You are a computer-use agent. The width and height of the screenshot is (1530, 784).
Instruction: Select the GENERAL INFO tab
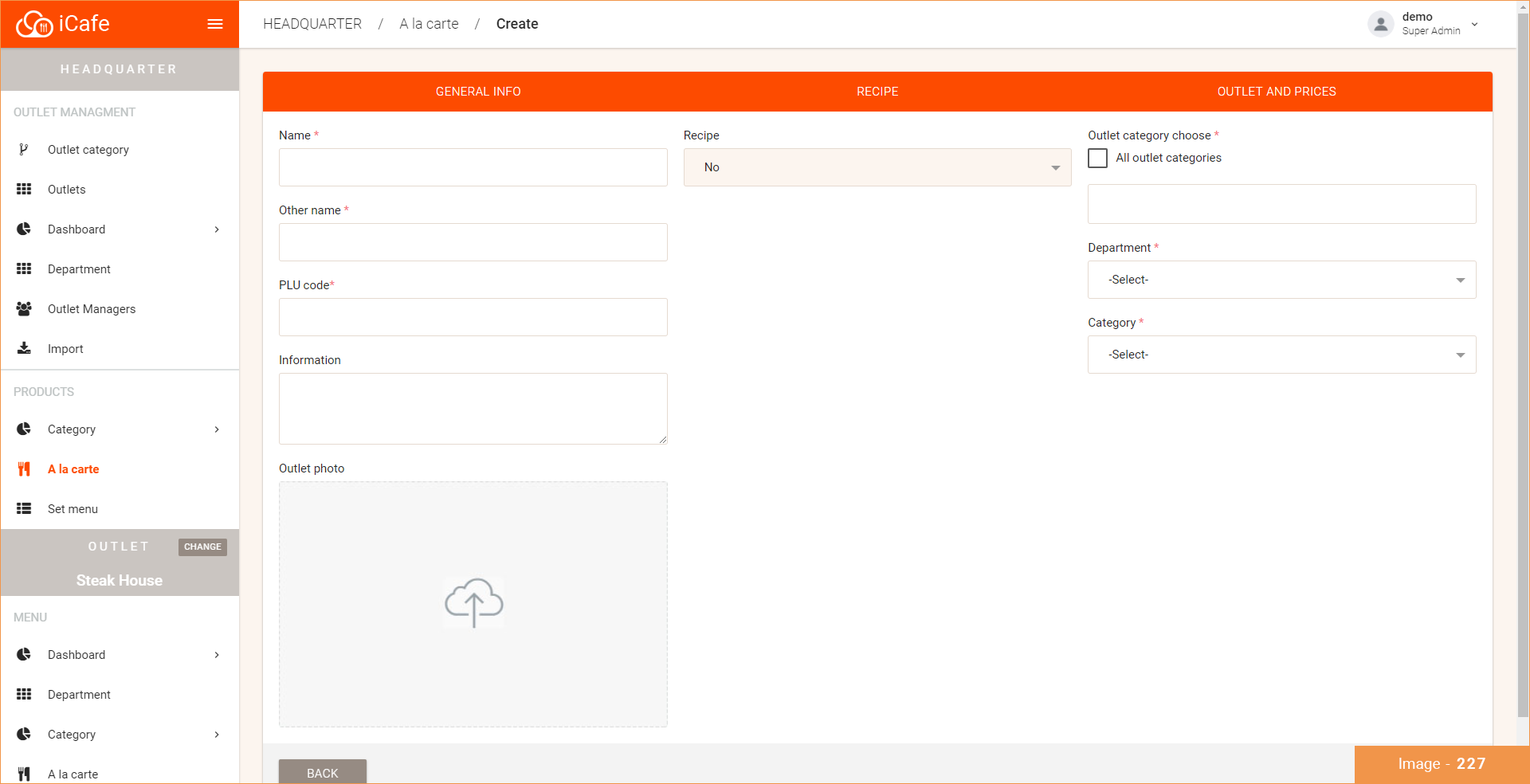tap(478, 92)
